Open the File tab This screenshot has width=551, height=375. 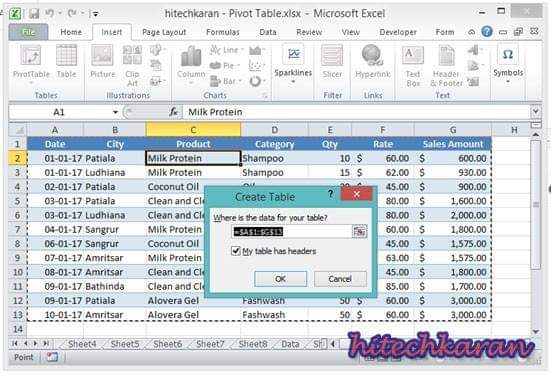tap(28, 32)
